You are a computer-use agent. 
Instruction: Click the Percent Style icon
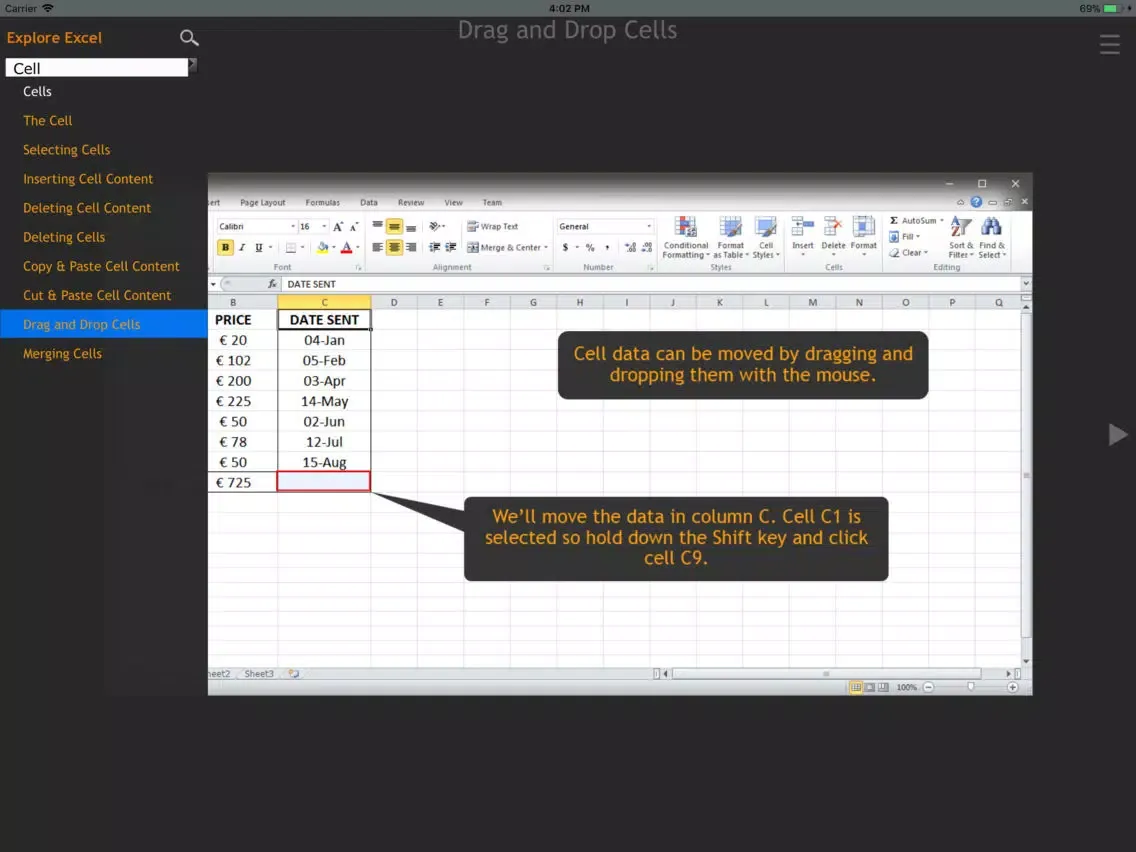pos(590,247)
